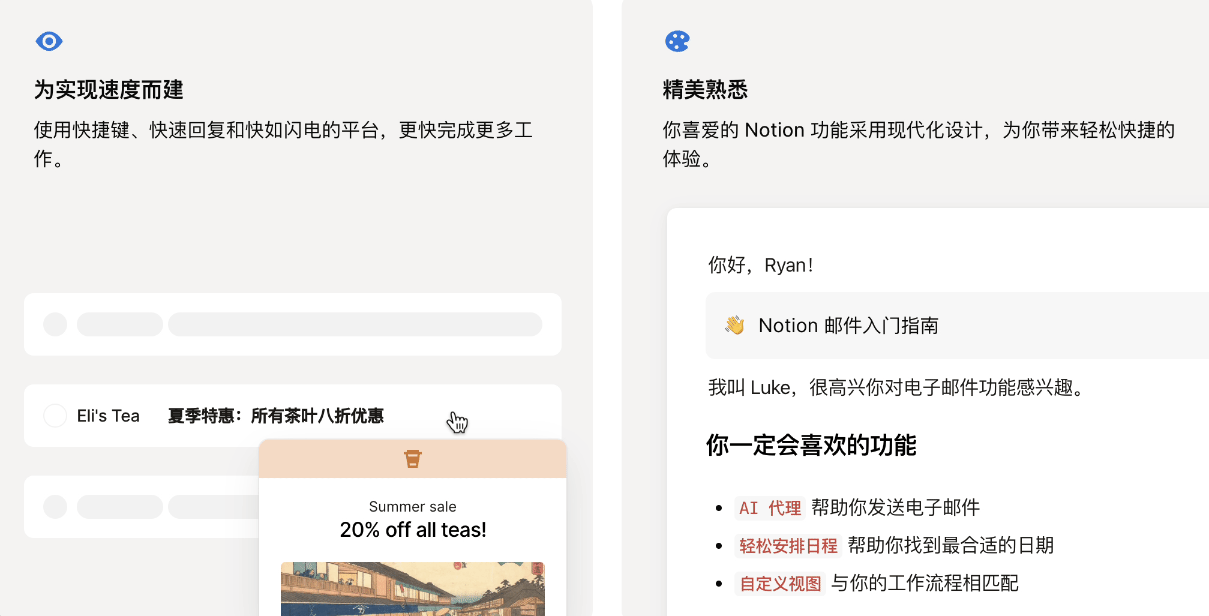Open the Japanese street painting thumbnail
Screen dimensions: 1209x616
[412, 590]
